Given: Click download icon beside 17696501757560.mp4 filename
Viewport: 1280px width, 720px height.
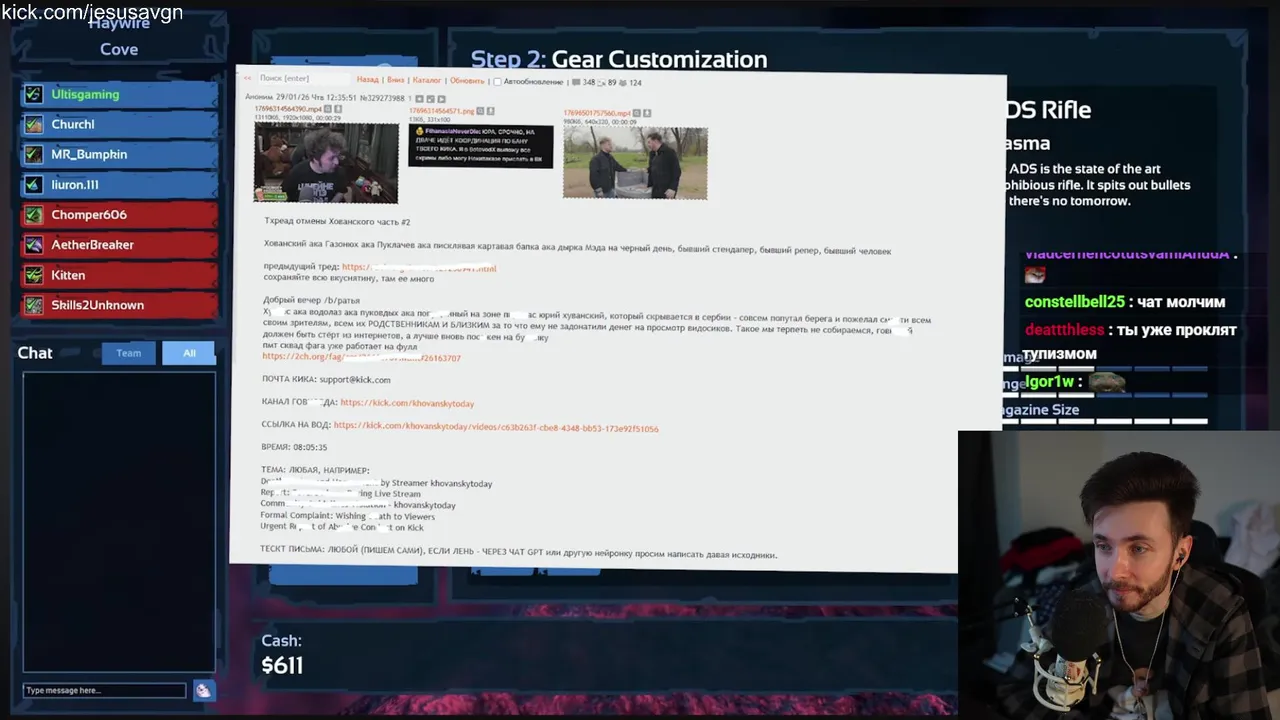Looking at the screenshot, I should (x=647, y=113).
